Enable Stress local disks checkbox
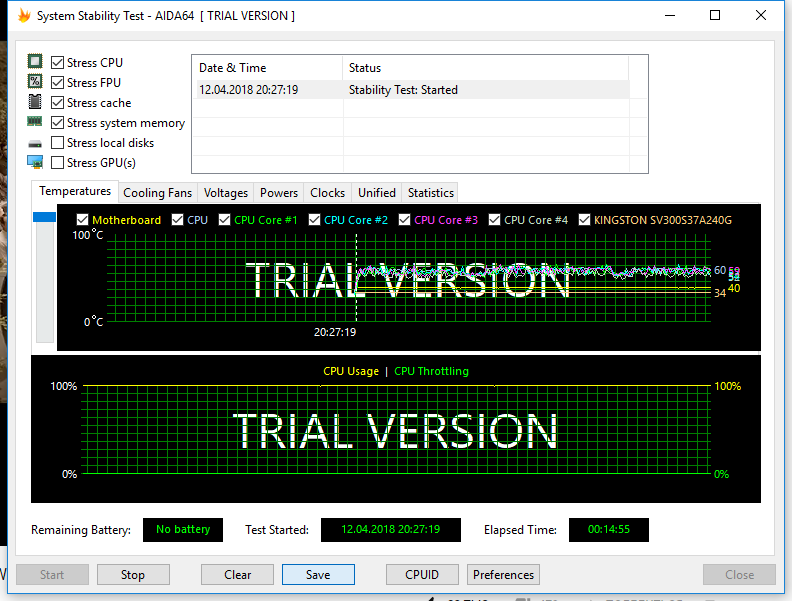 pyautogui.click(x=58, y=143)
